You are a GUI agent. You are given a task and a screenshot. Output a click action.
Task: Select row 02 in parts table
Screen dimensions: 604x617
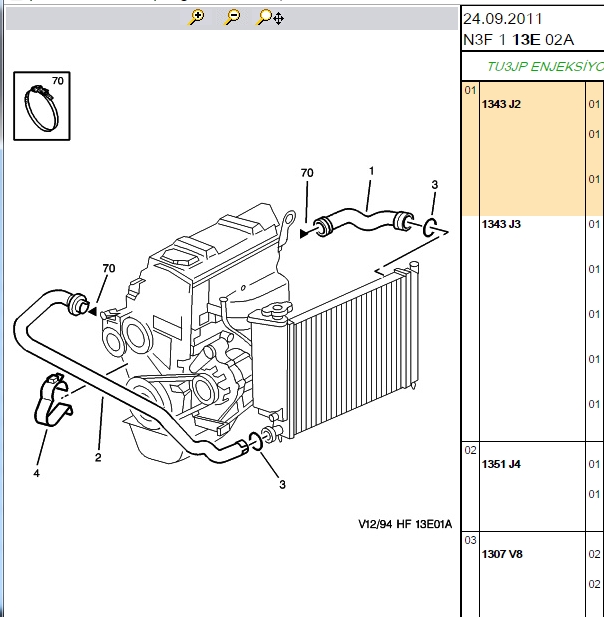click(470, 450)
